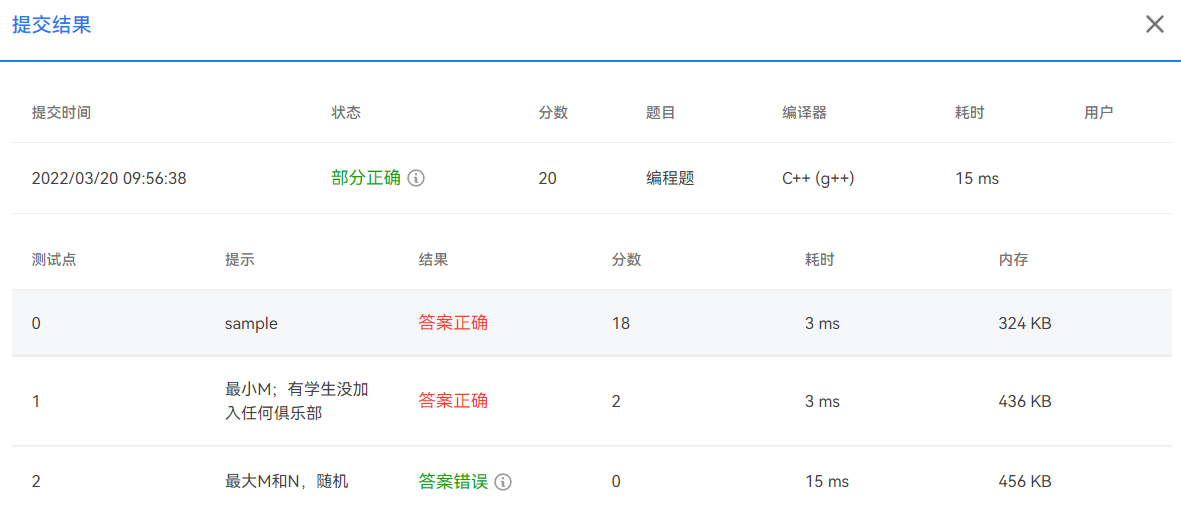1181x510 pixels.
Task: Click score 2 in test point 1 row
Action: (x=616, y=402)
